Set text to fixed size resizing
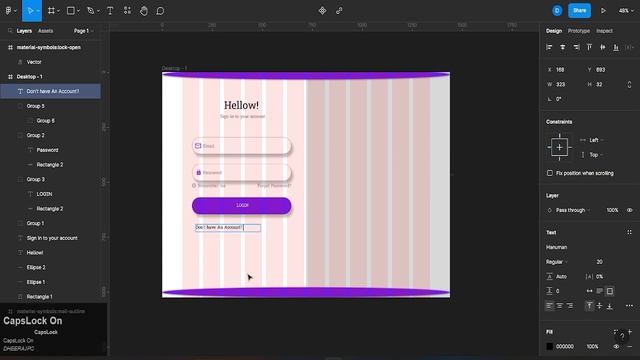Screen dimensions: 640x360 pos(609,291)
